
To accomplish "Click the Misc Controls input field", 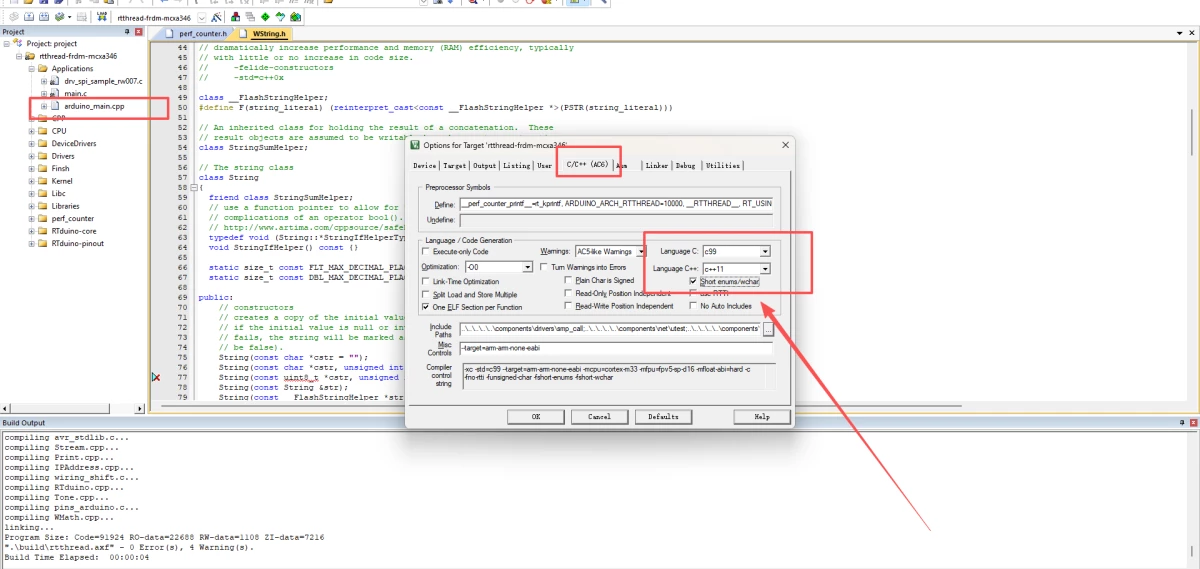I will pos(616,348).
